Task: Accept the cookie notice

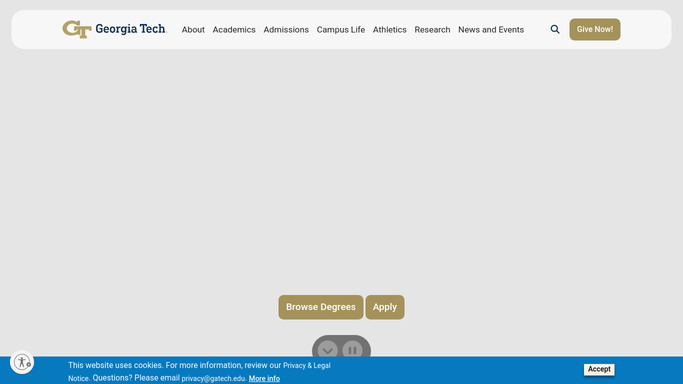Action: pos(599,369)
